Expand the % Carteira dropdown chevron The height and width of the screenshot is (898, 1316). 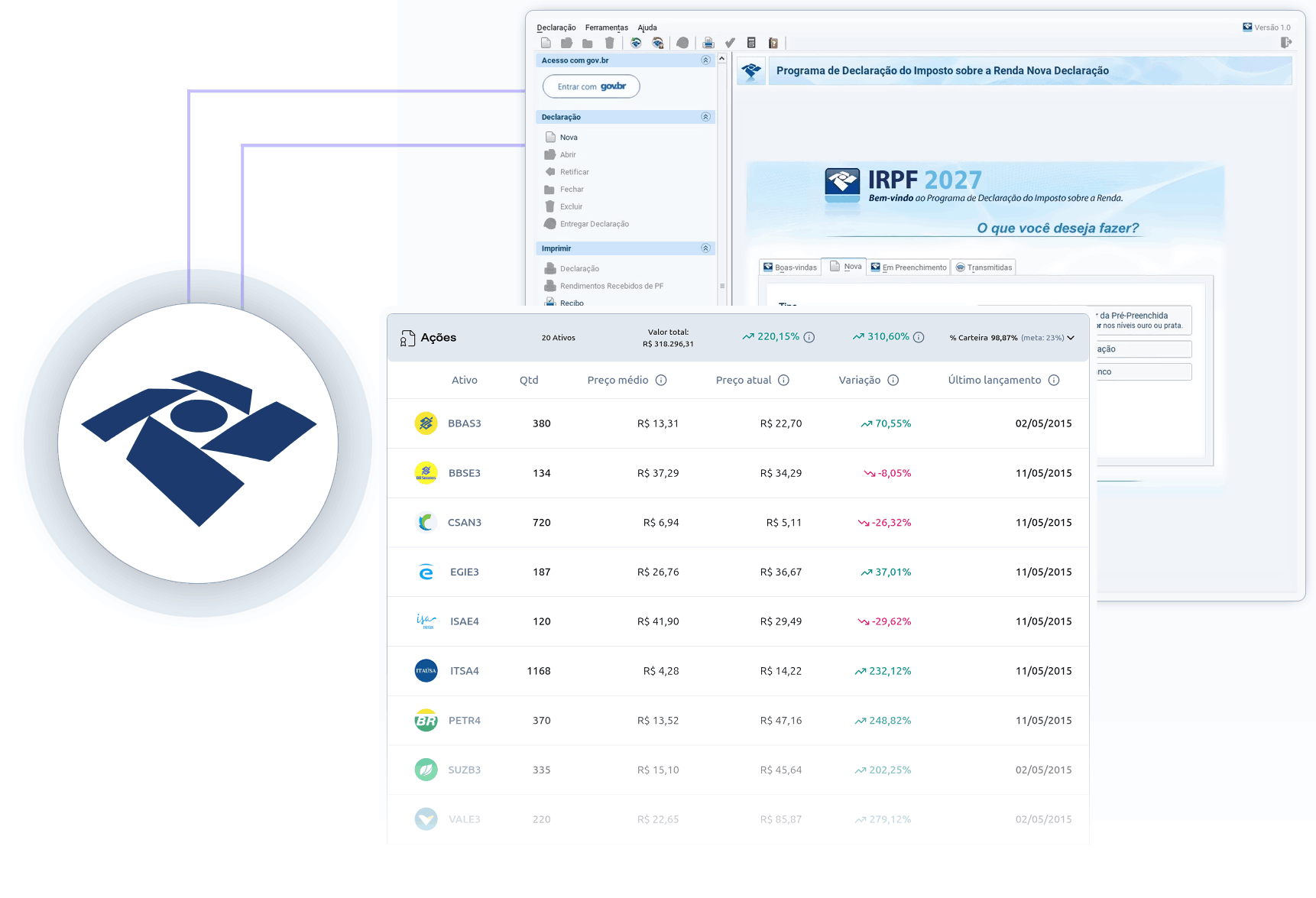click(x=1071, y=338)
